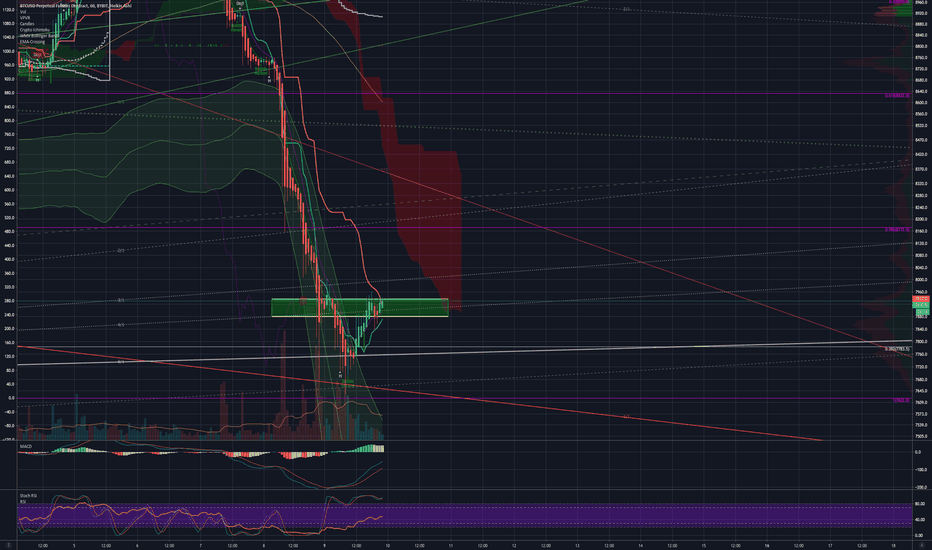Select the MACD pane label
Screen dimensions: 932x550
(26, 446)
